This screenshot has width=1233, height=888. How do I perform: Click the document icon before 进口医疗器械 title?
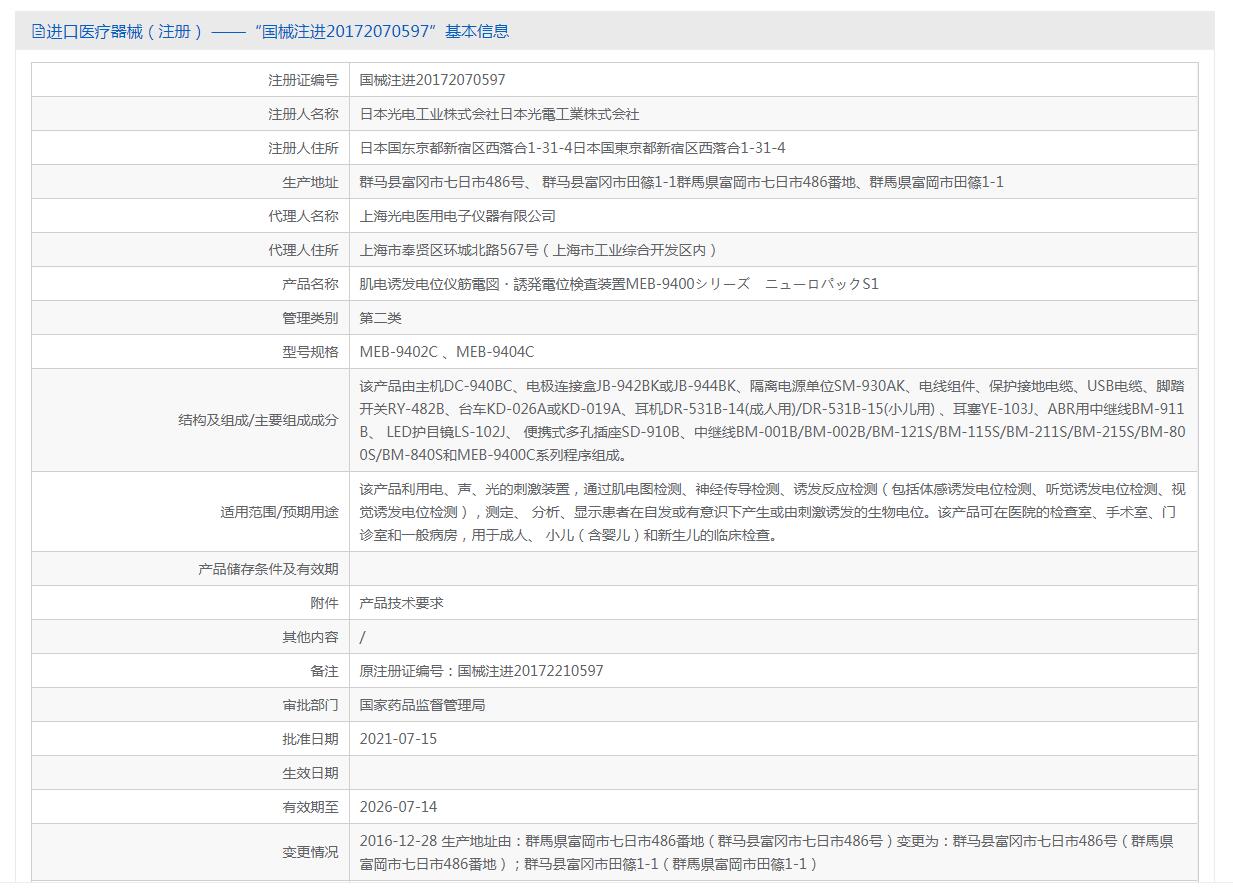[38, 31]
